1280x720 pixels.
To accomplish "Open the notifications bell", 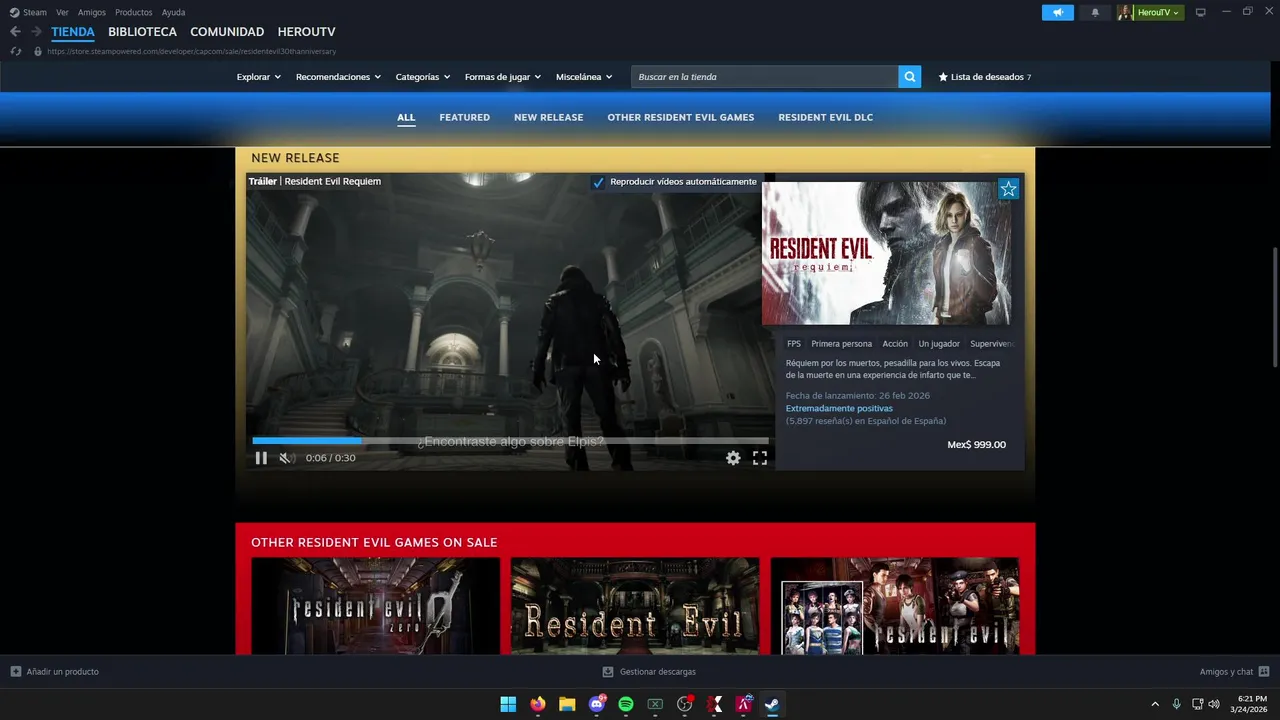I will tap(1095, 12).
